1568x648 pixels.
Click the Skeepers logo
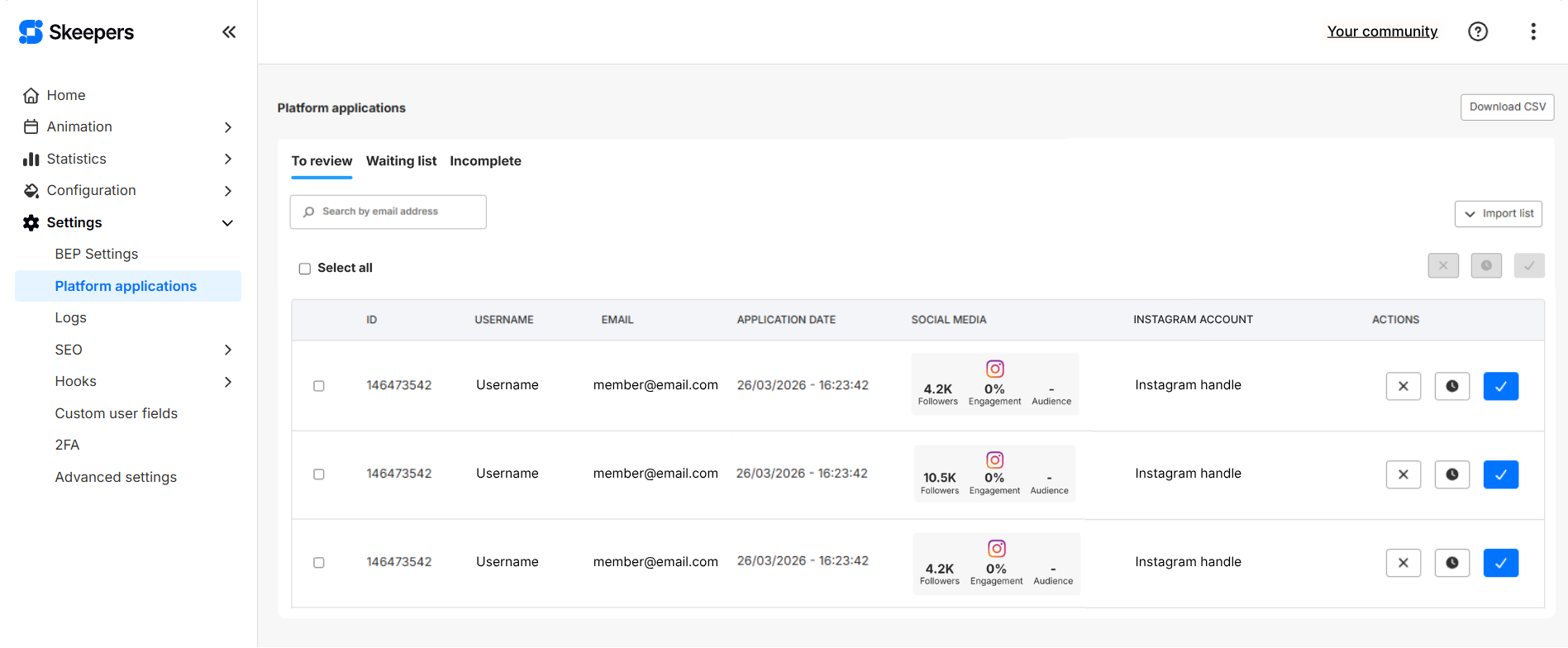[76, 32]
